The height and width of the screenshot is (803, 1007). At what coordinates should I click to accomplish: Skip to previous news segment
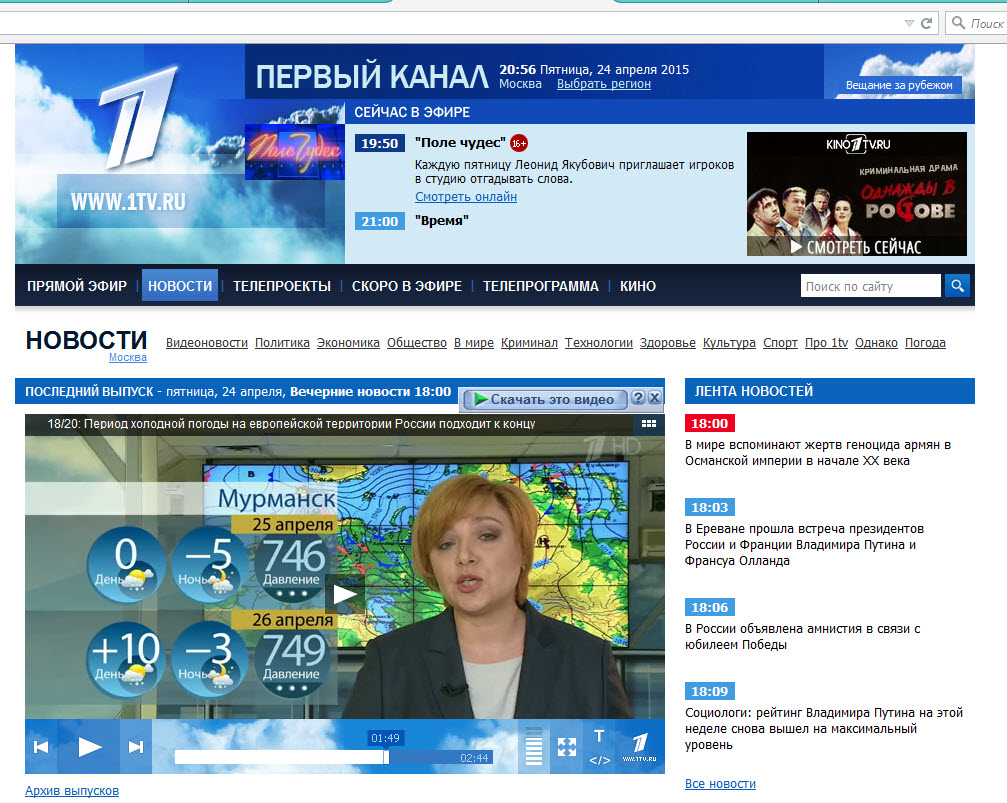coord(41,746)
